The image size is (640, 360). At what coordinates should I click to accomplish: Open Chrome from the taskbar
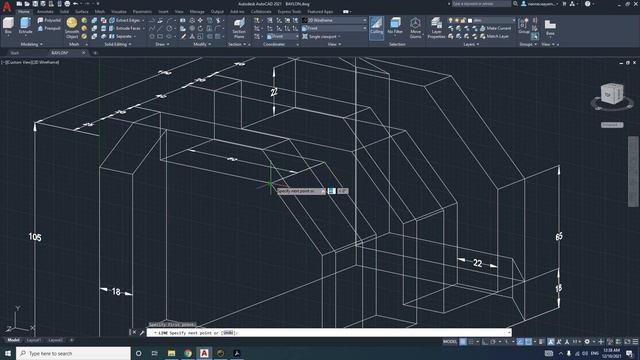point(188,353)
